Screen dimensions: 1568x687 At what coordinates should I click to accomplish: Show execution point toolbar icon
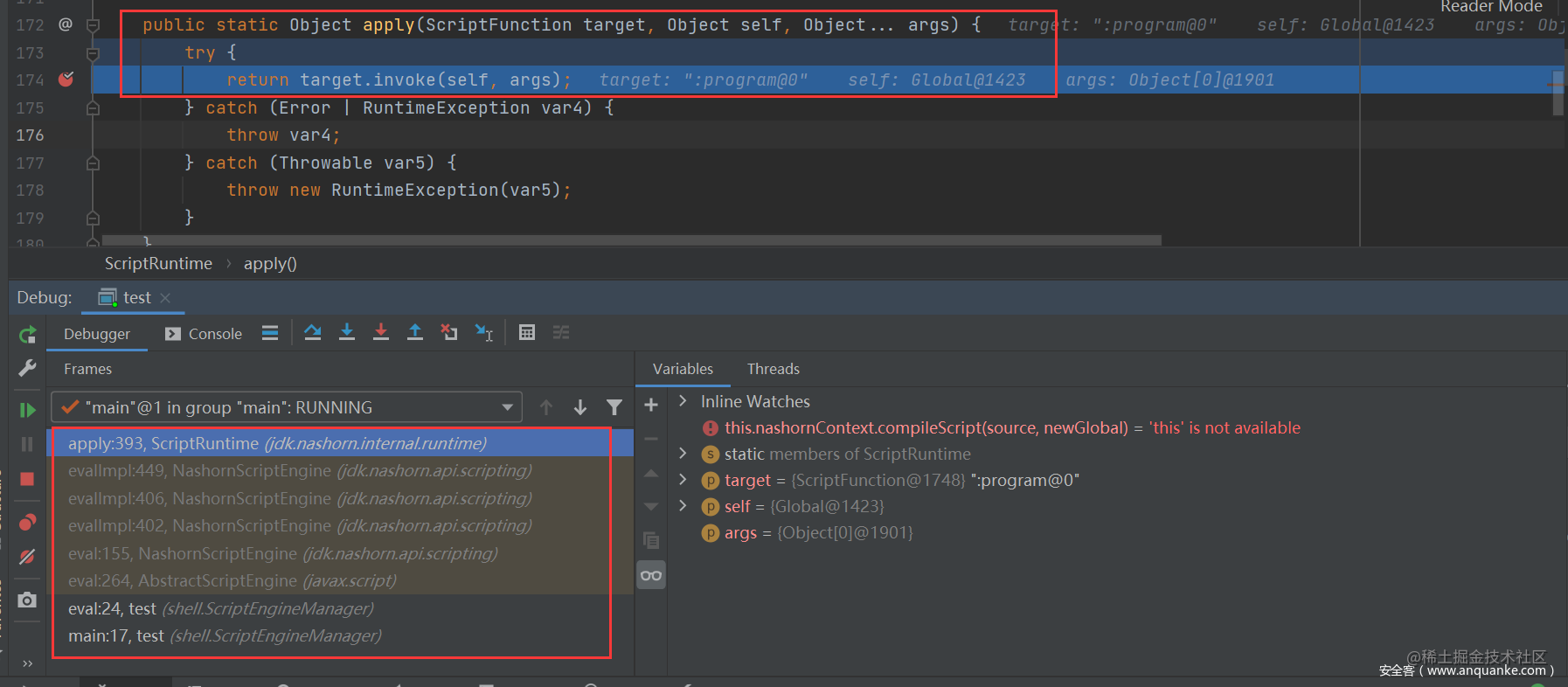(270, 332)
